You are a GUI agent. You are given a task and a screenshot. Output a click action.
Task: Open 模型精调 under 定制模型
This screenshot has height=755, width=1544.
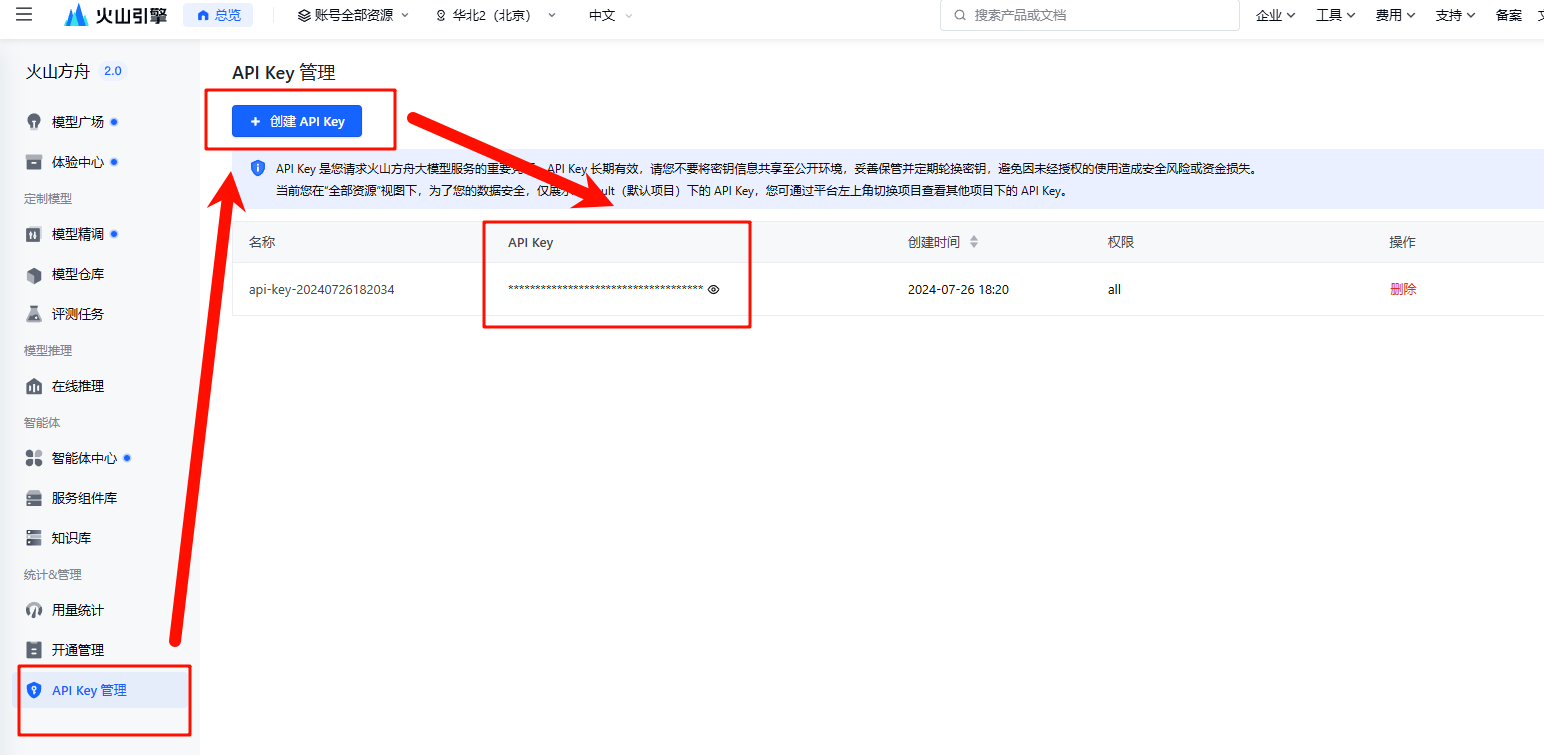pyautogui.click(x=80, y=235)
